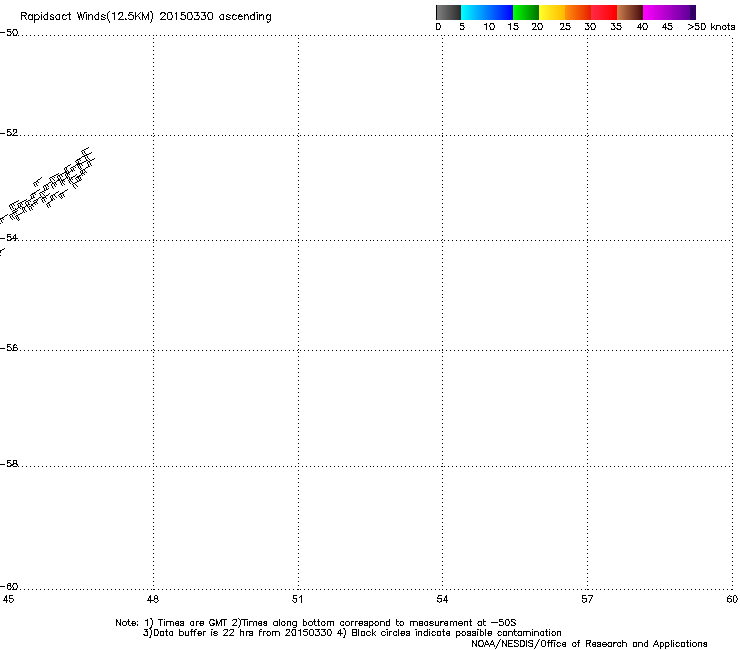Click the cyan-blue 5-15 knots color band
The width and height of the screenshot is (740, 650).
487,12
